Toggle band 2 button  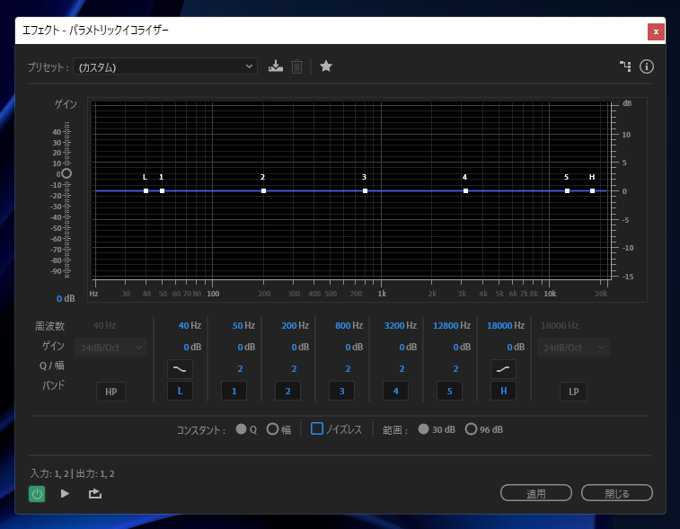pos(288,391)
